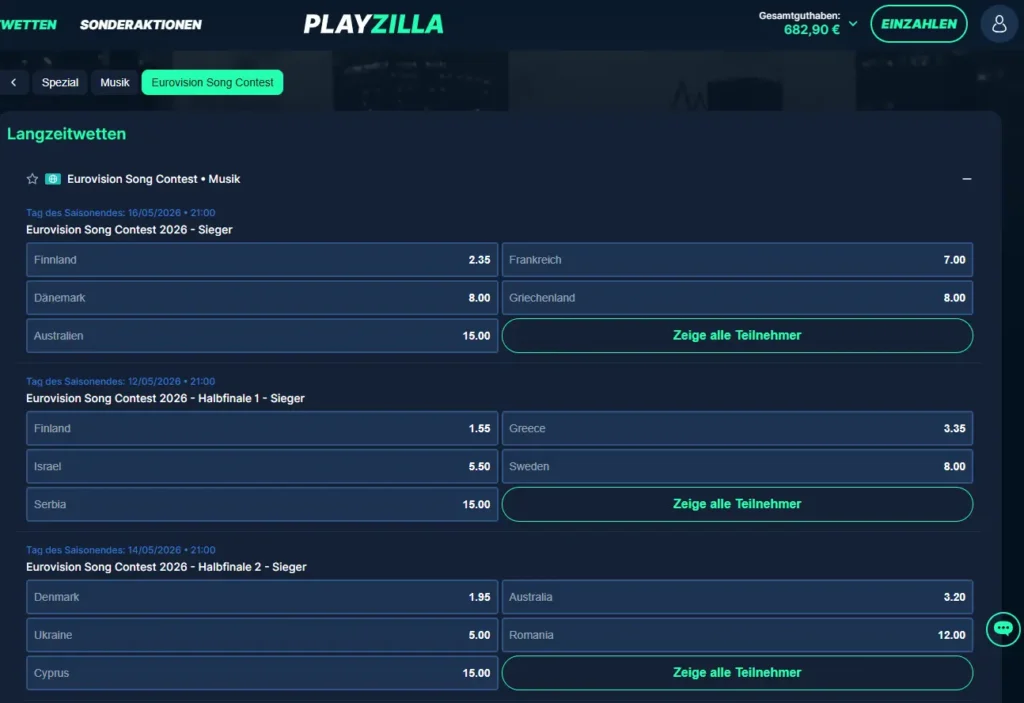Select Cyprus at odds 15.00
The height and width of the screenshot is (703, 1024).
click(262, 672)
